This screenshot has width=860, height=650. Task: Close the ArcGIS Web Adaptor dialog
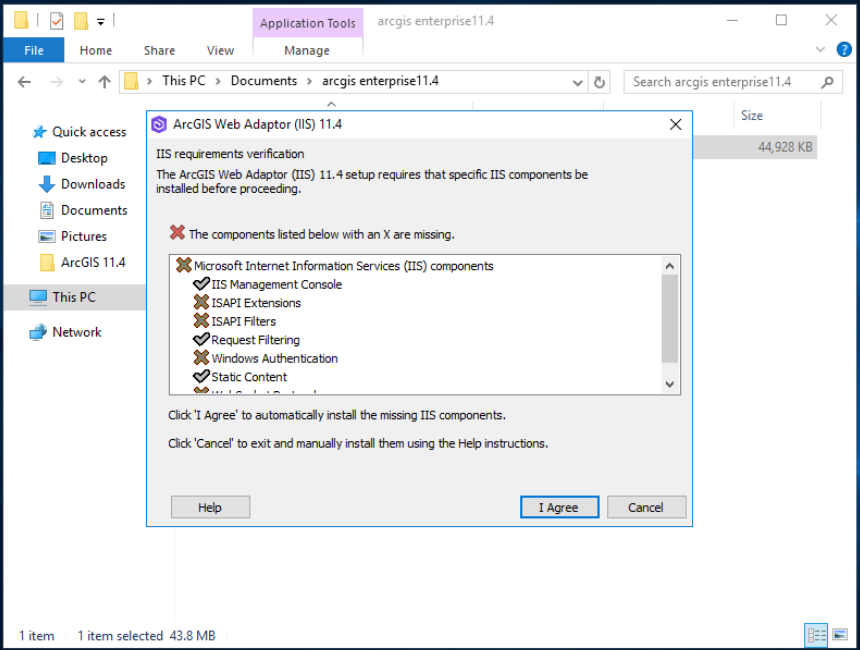(x=676, y=125)
